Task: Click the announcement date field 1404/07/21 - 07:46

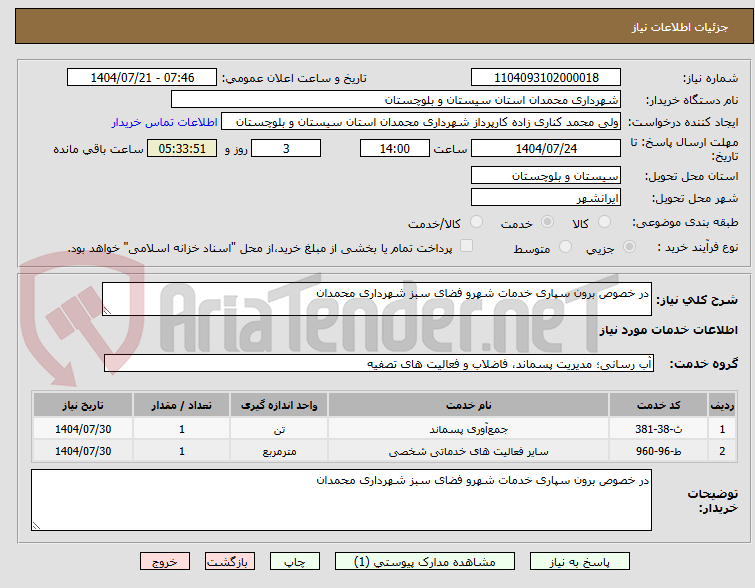Action: (x=142, y=78)
